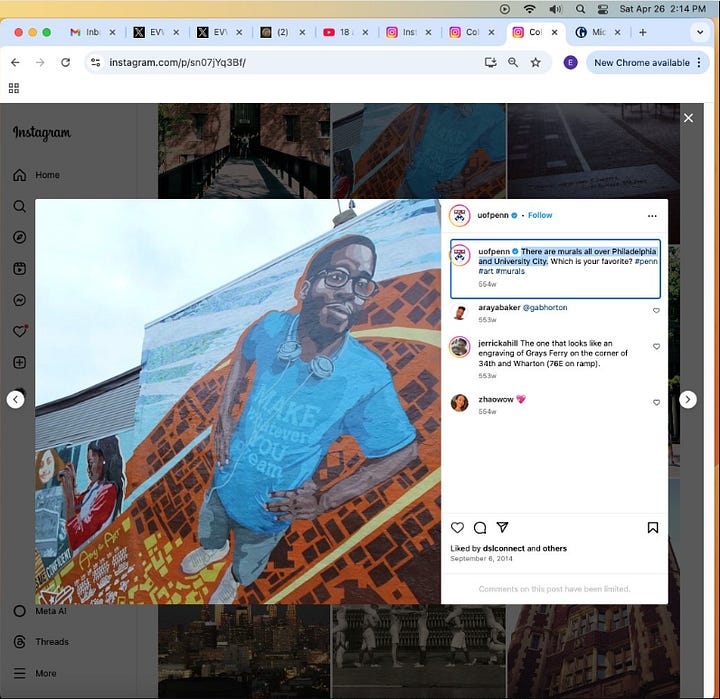Open the More menu in sidebar
The height and width of the screenshot is (699, 720).
pos(35,673)
